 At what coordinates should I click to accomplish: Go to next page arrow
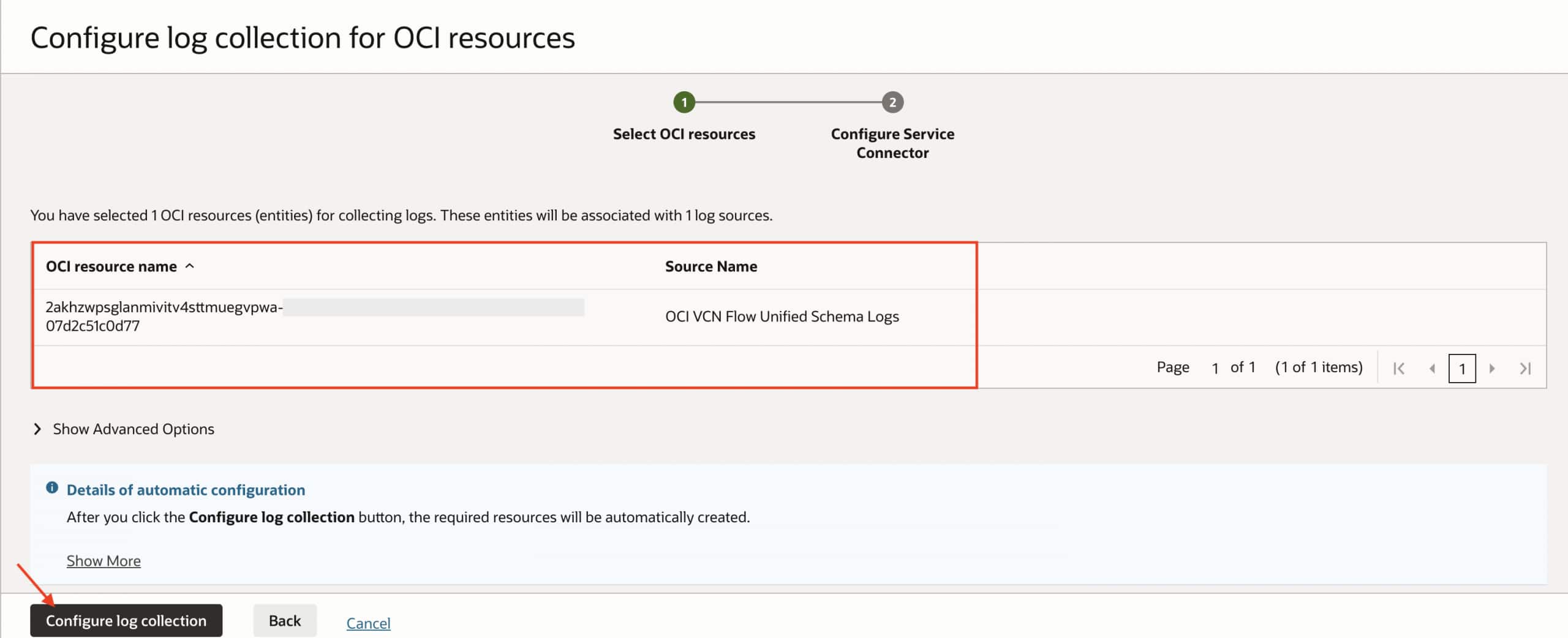(1492, 368)
